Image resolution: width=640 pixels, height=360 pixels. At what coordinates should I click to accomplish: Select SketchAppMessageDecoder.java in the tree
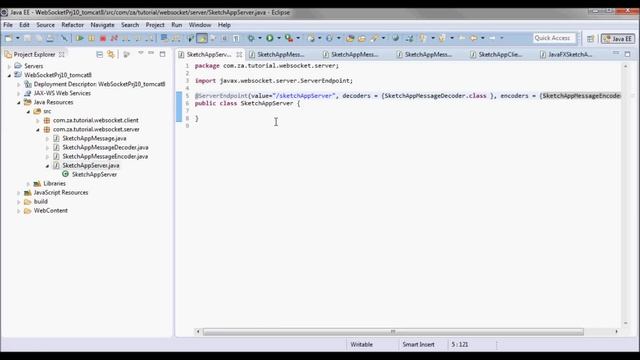pyautogui.click(x=105, y=147)
